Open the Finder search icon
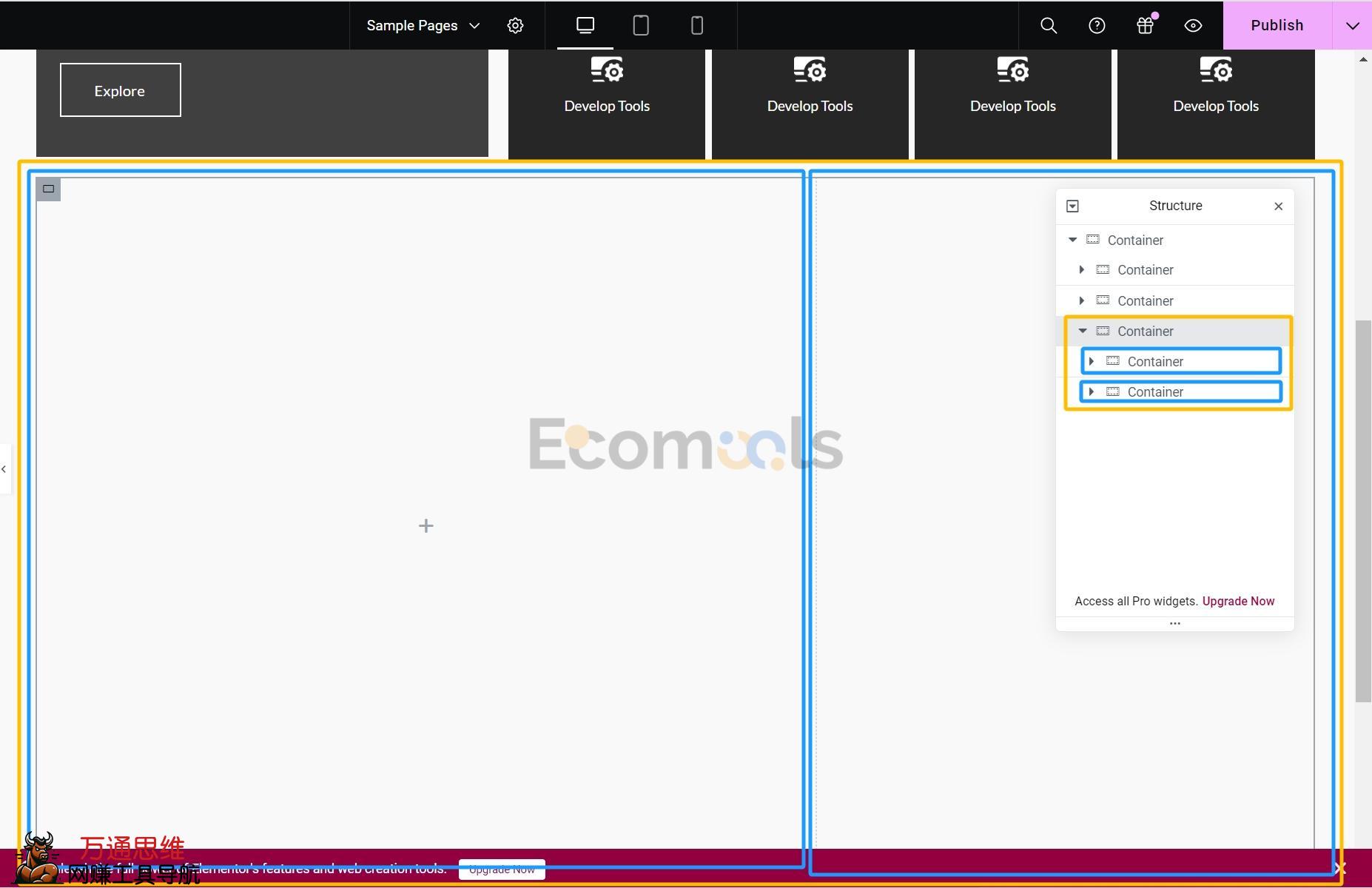This screenshot has height=888, width=1372. coord(1048,26)
